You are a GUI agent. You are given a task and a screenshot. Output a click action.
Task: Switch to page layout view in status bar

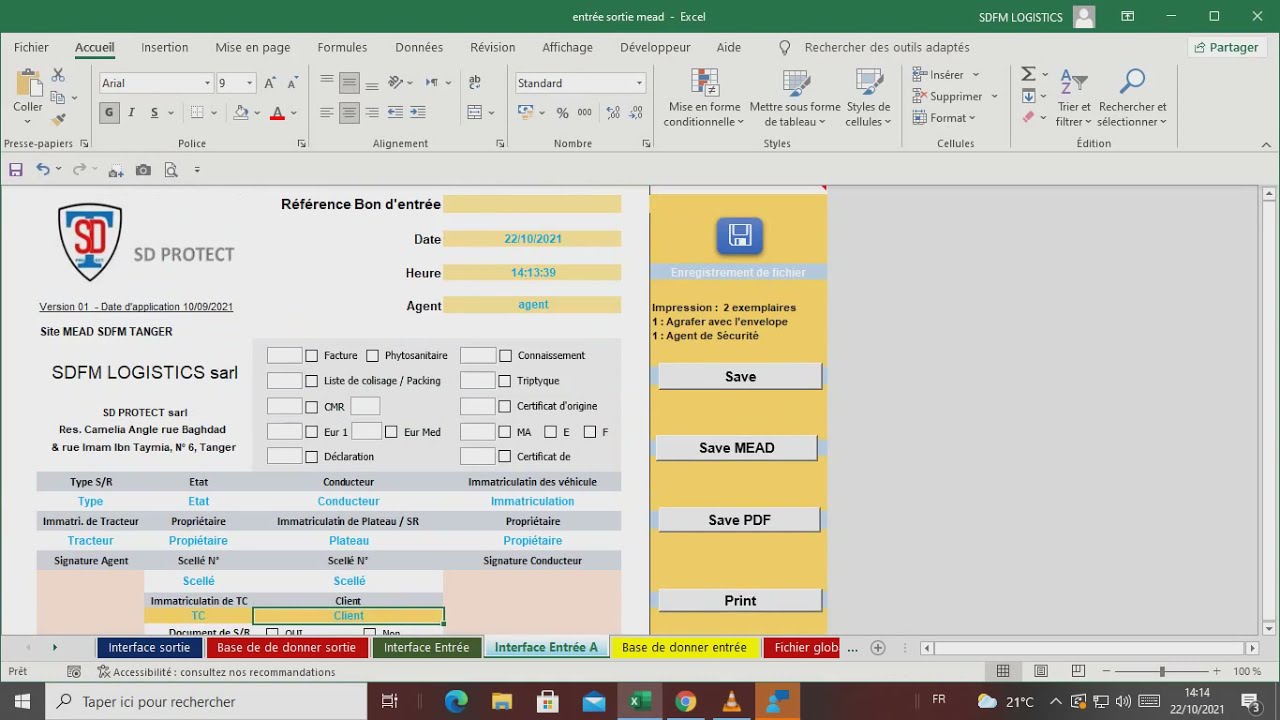click(1041, 672)
